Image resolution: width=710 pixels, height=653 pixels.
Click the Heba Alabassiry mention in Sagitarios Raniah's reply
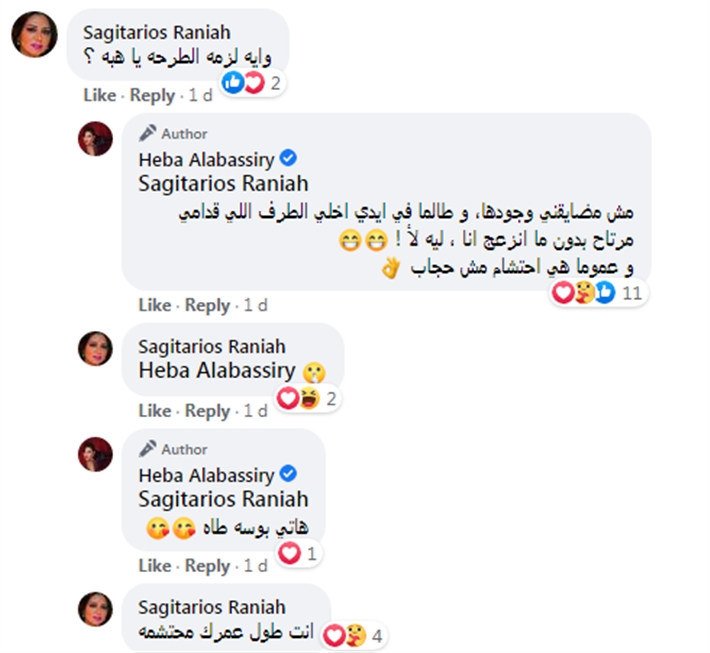[217, 371]
